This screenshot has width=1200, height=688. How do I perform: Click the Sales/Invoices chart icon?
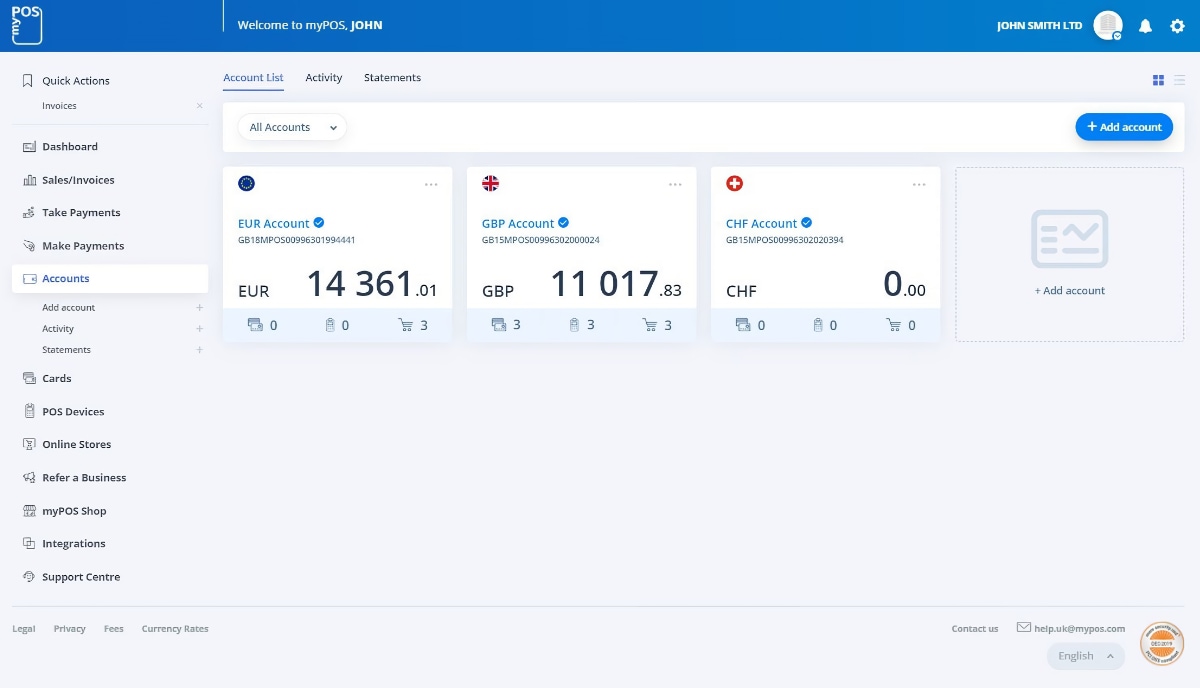tap(29, 180)
